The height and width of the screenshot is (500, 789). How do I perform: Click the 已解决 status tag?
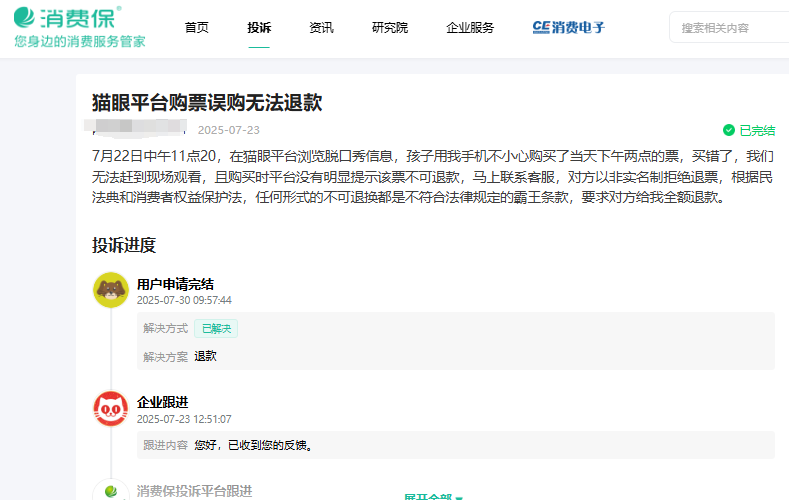[x=216, y=328]
